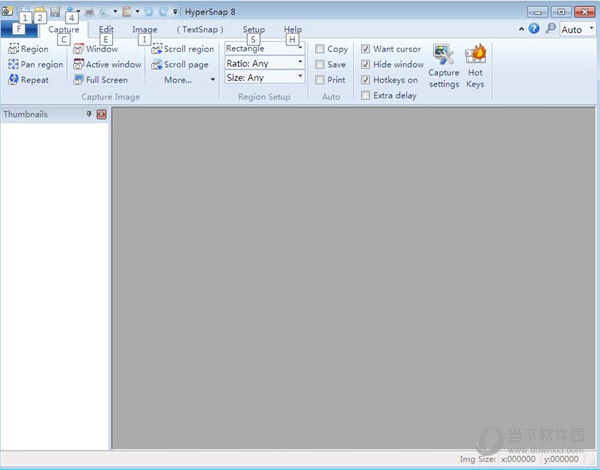Screen dimensions: 600x470
Task: Open the dropdown arrow beside the Copy icon
Action: (115, 11)
